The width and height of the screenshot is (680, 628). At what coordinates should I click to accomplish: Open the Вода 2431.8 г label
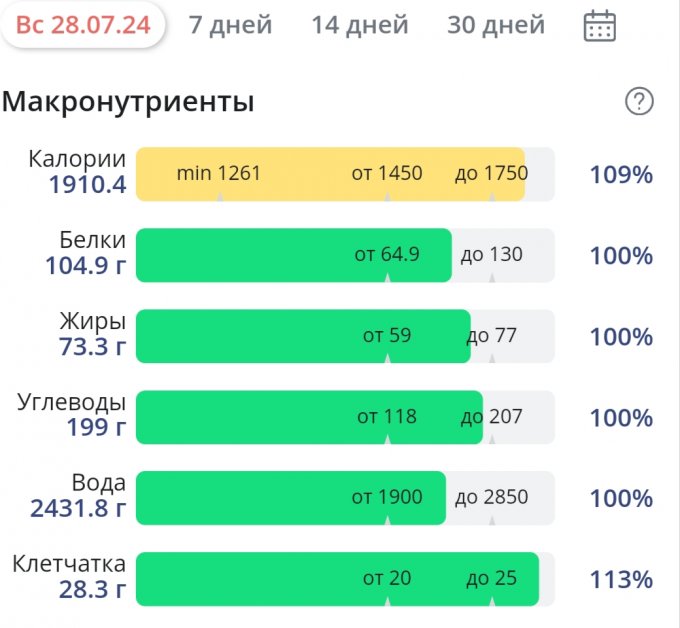[78, 496]
